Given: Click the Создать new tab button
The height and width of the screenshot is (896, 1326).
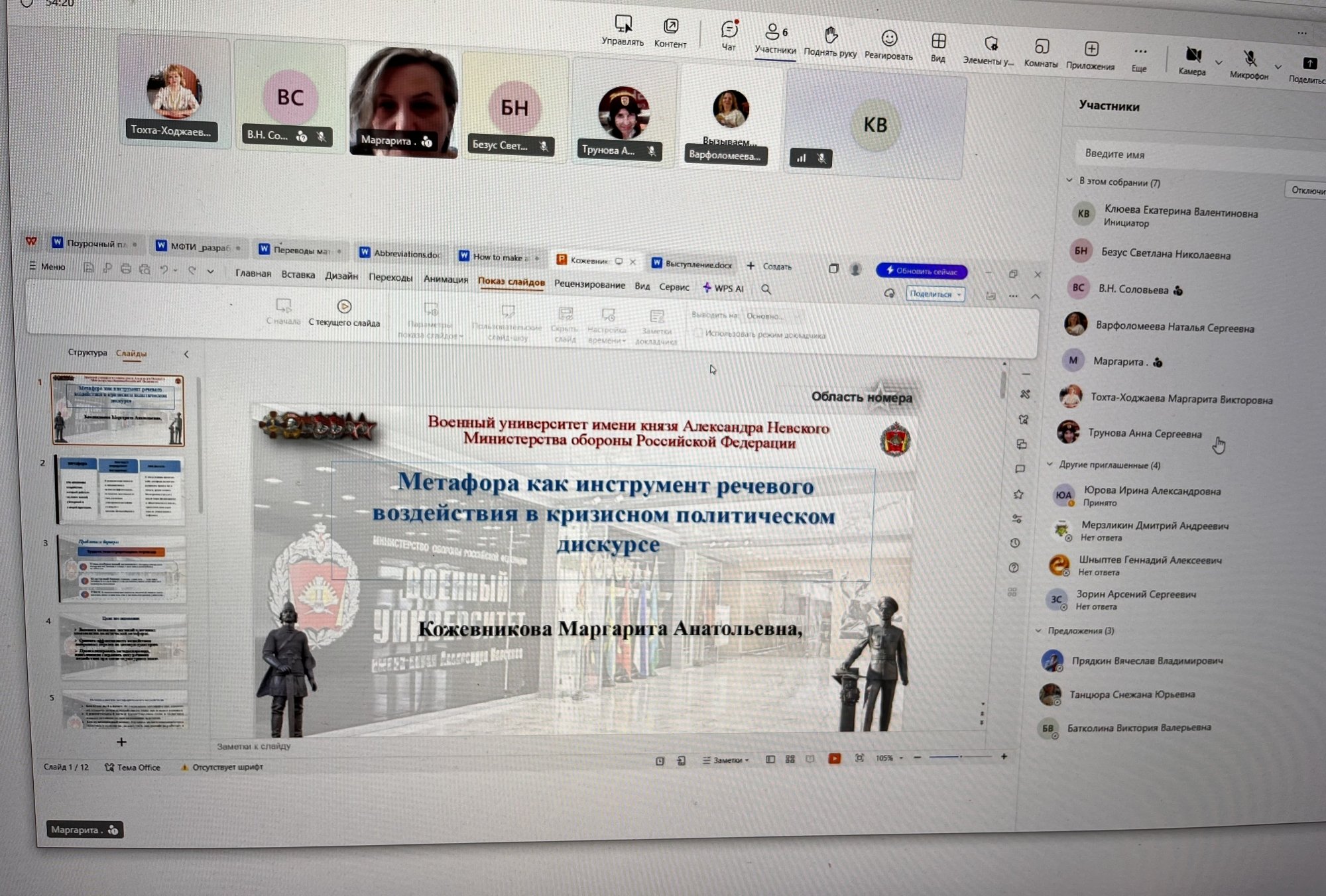Looking at the screenshot, I should [x=769, y=266].
